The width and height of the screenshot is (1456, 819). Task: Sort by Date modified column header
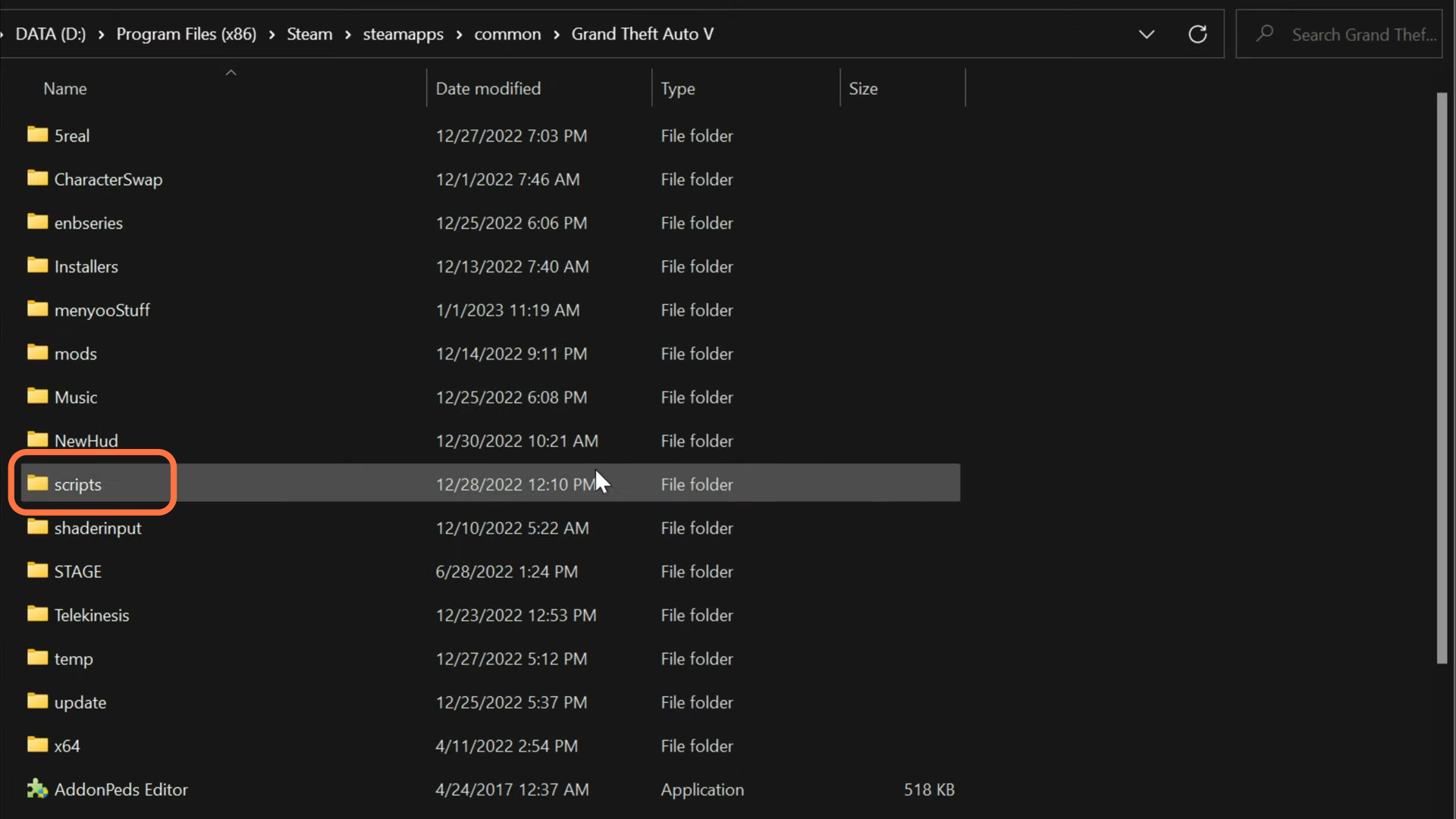coord(488,89)
